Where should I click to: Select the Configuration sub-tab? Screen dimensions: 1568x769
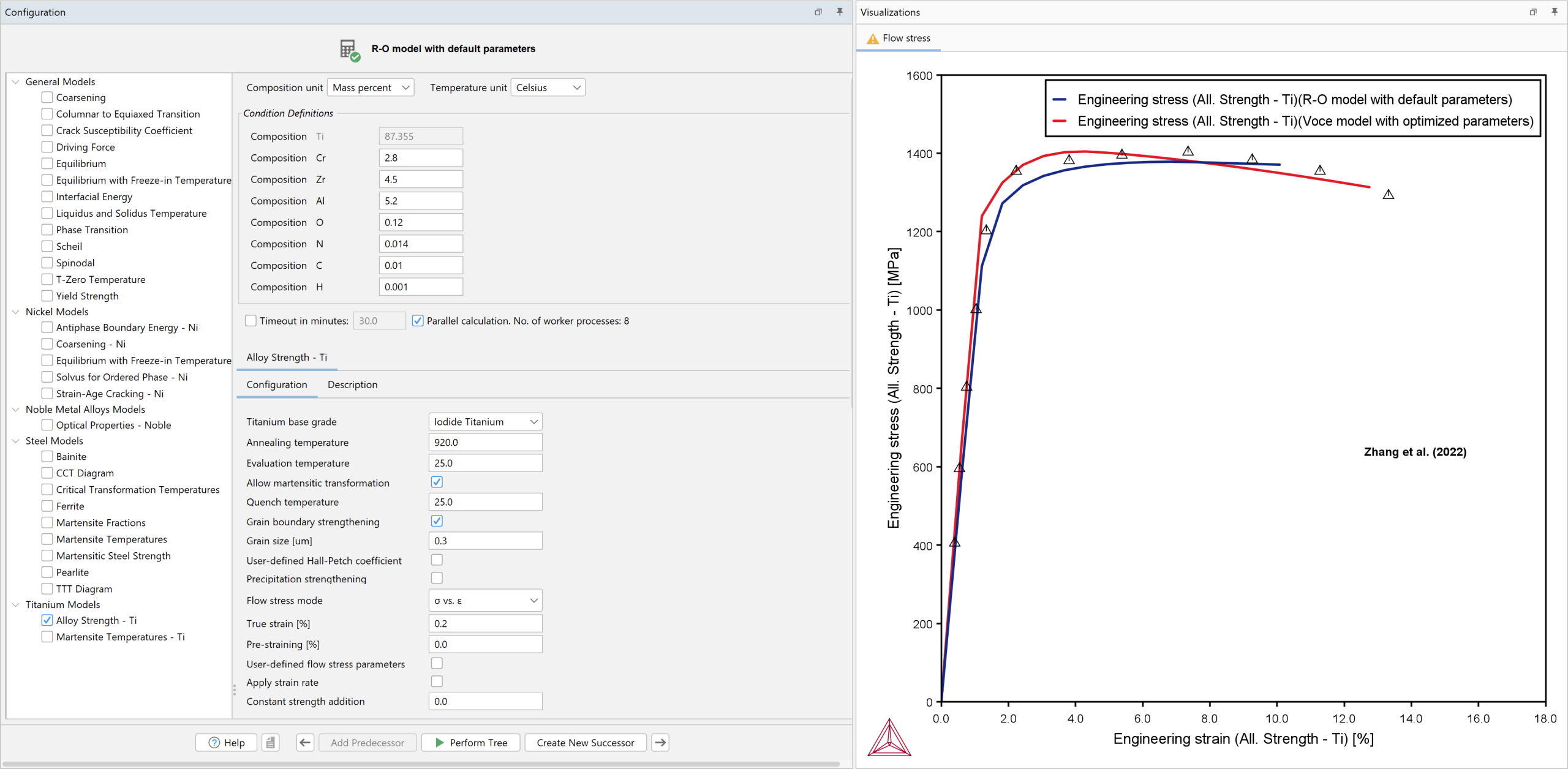point(277,384)
